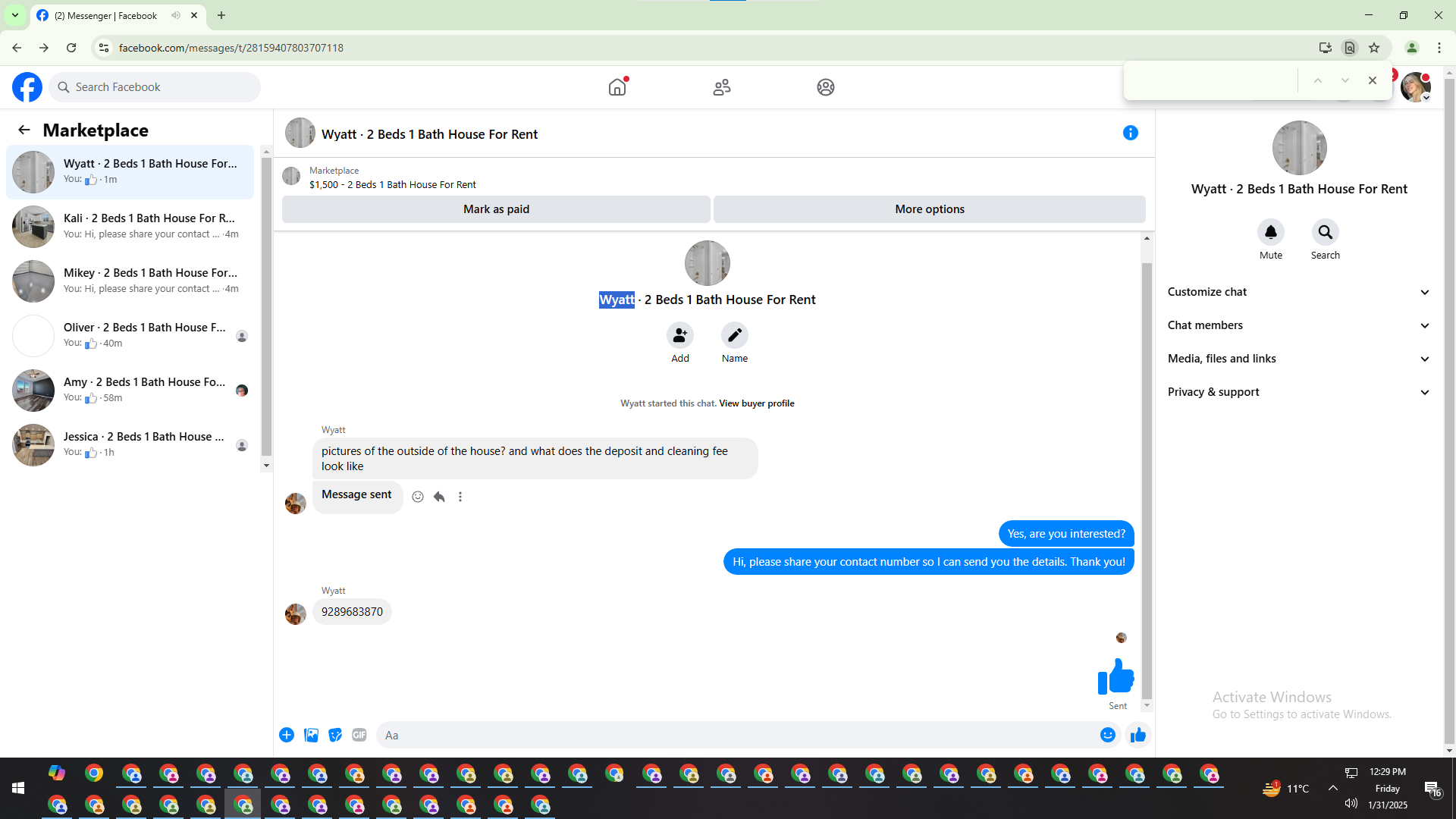This screenshot has height=819, width=1456.
Task: Search in conversation magnifier icon
Action: pos(1326,232)
